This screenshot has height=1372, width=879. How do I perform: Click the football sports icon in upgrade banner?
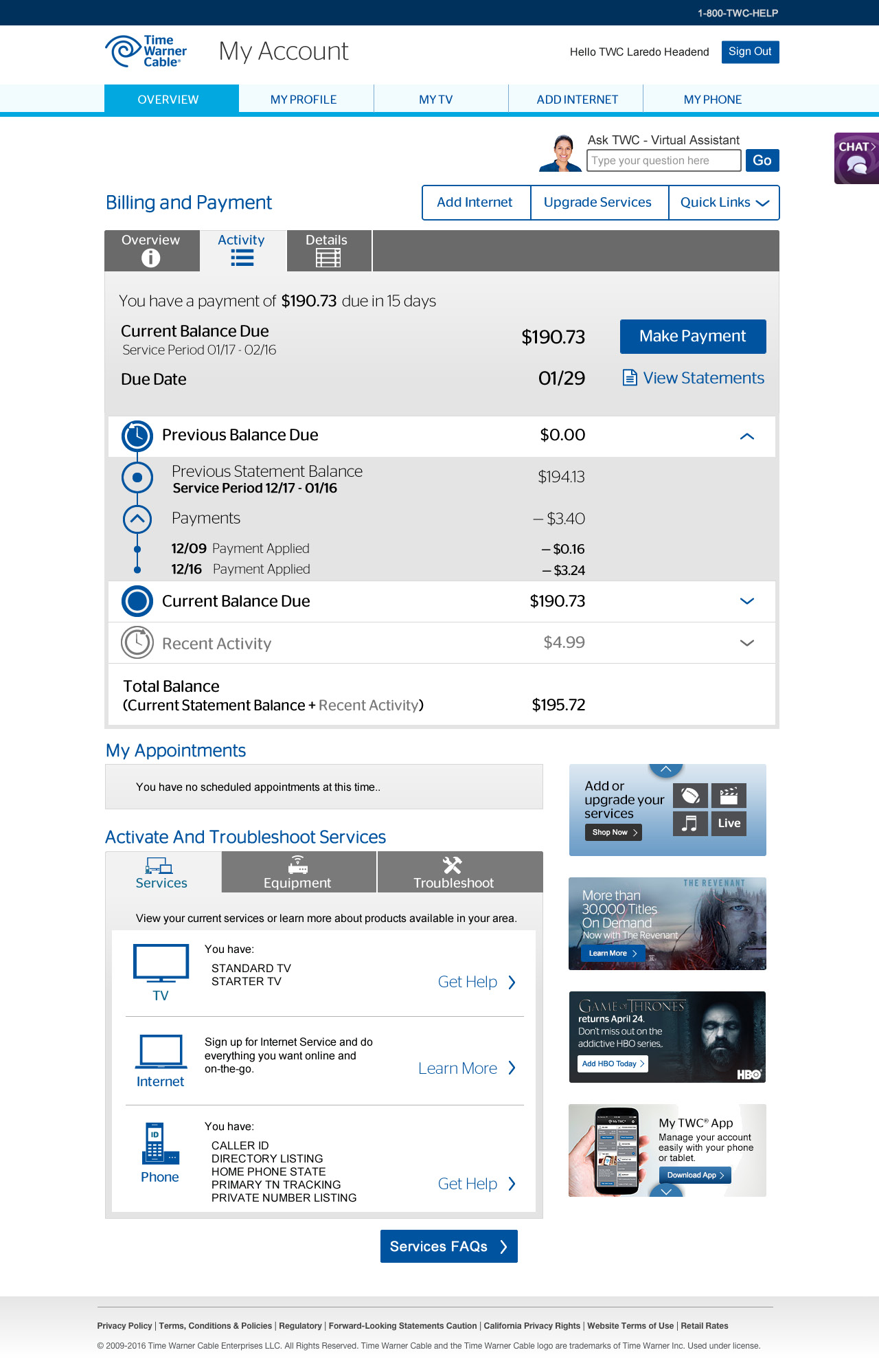pos(690,796)
